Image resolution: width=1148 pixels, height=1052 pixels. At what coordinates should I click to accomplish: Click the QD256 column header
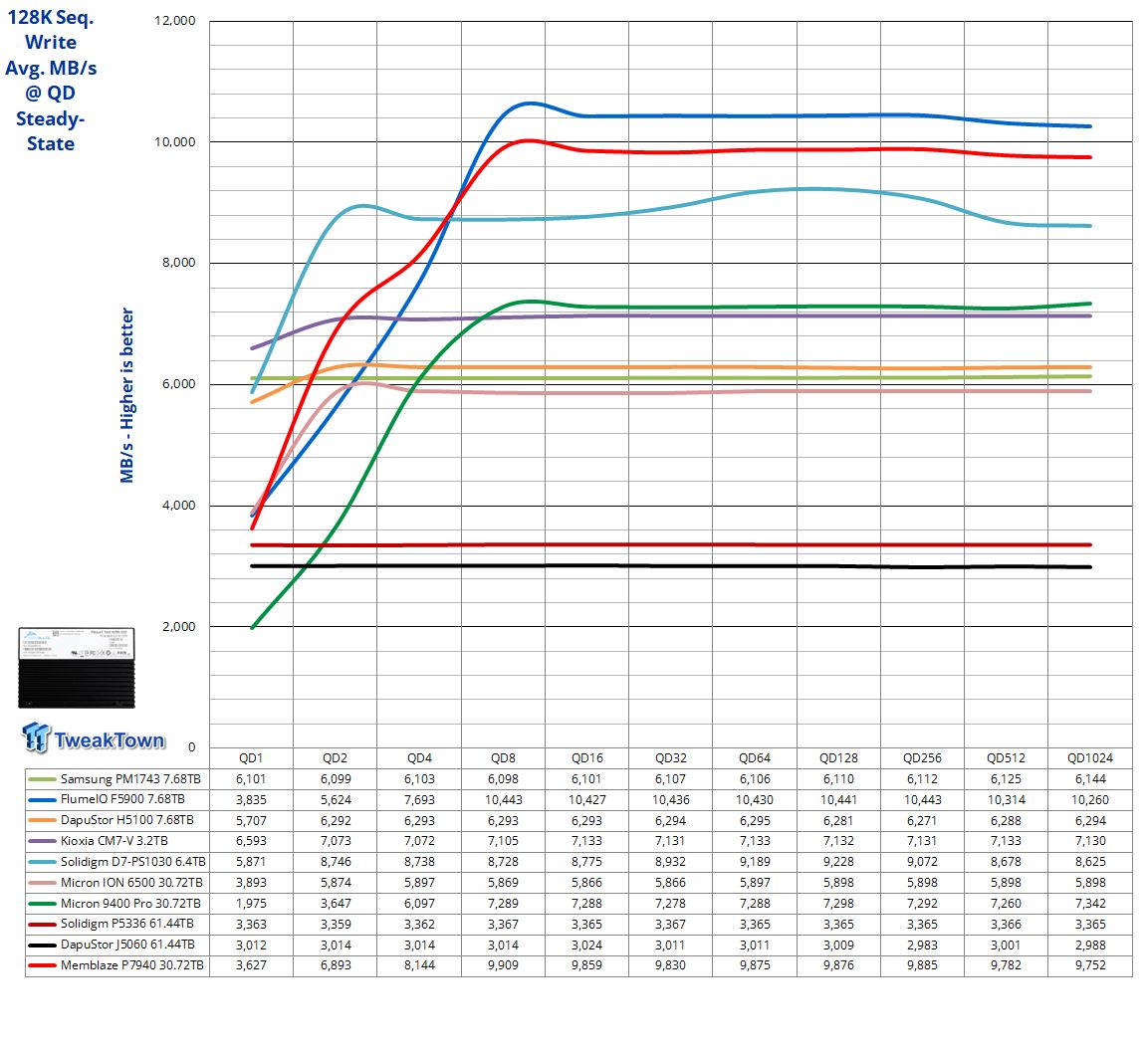923,758
